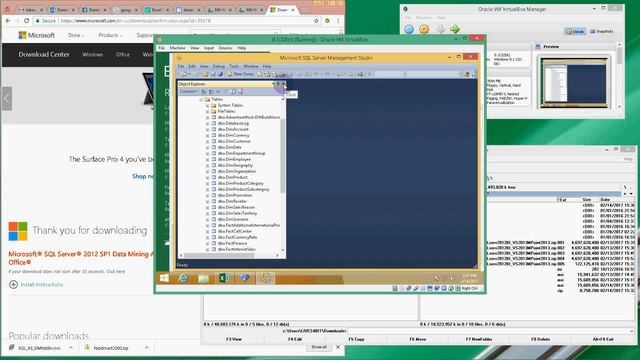
Task: Click the Save All icon in SSMS toolbar
Action: pyautogui.click(x=220, y=74)
